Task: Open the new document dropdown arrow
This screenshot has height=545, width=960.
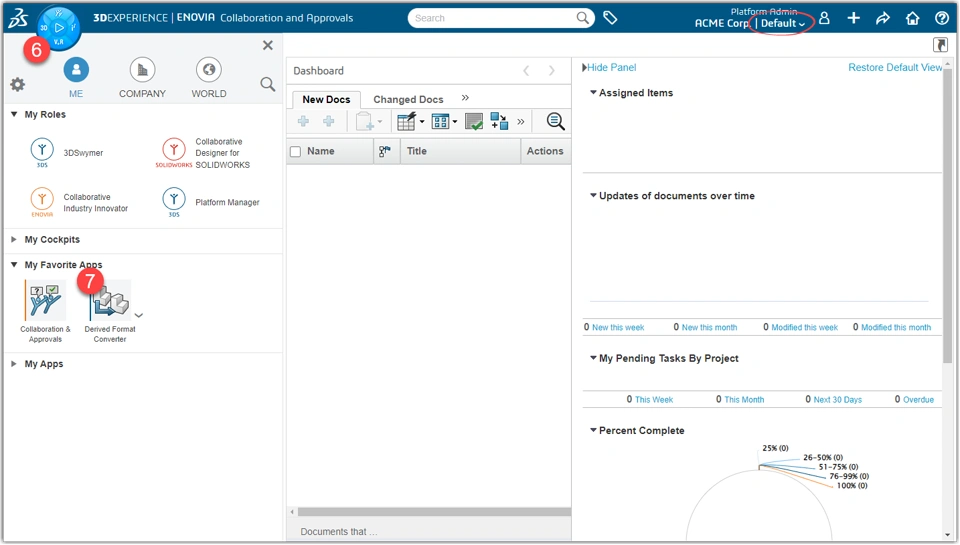Action: [x=380, y=121]
